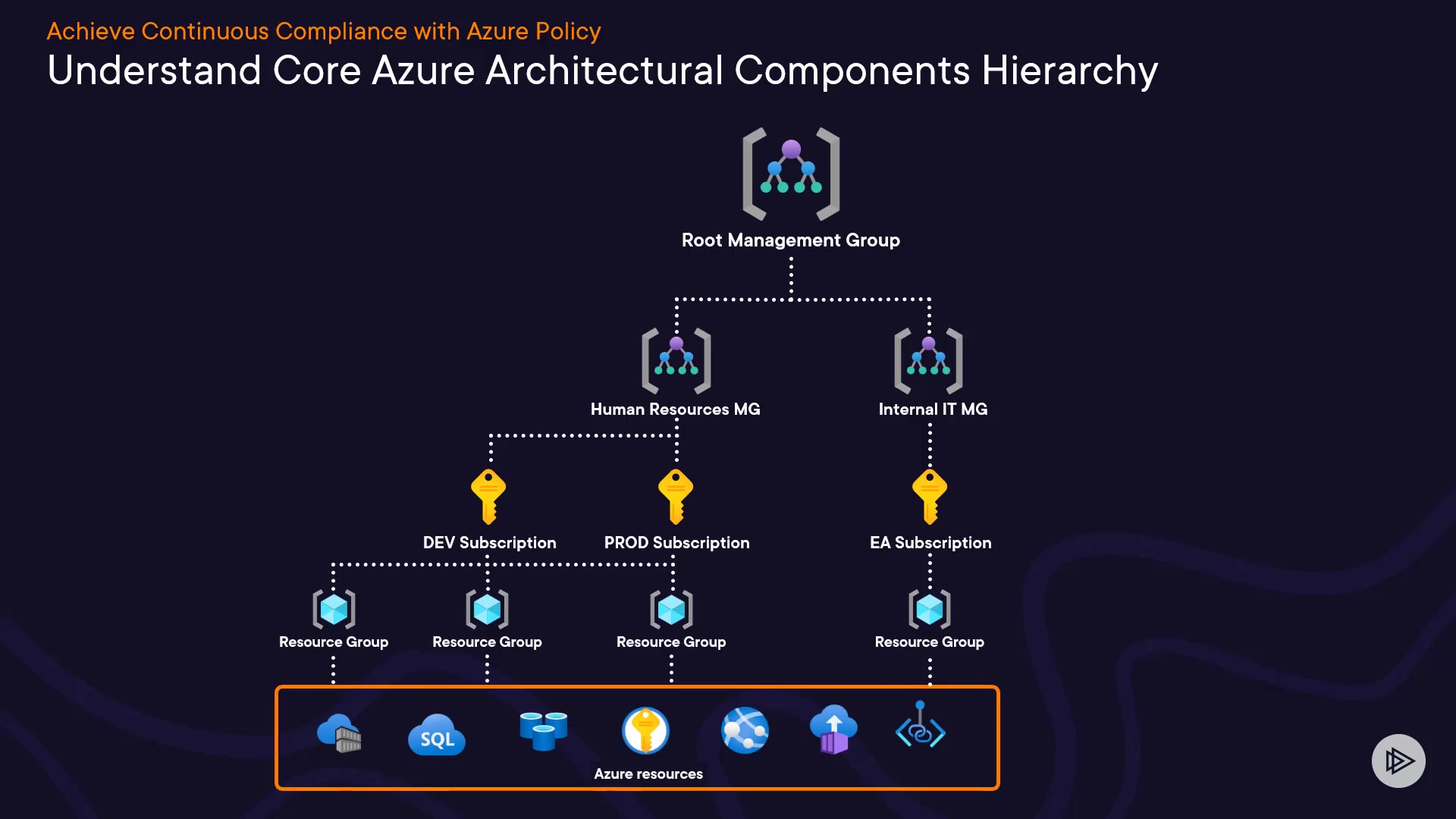Click the slide heading about Components Hierarchy
This screenshot has width=1456, height=819.
pos(602,71)
